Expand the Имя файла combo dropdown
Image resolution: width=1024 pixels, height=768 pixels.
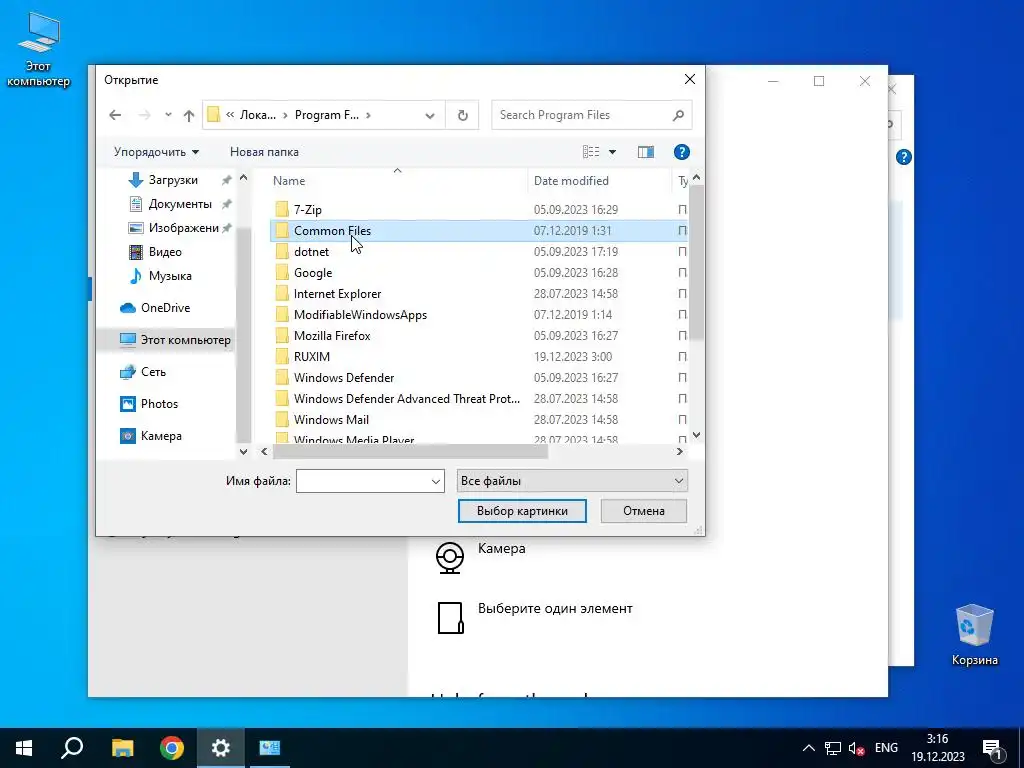(436, 481)
